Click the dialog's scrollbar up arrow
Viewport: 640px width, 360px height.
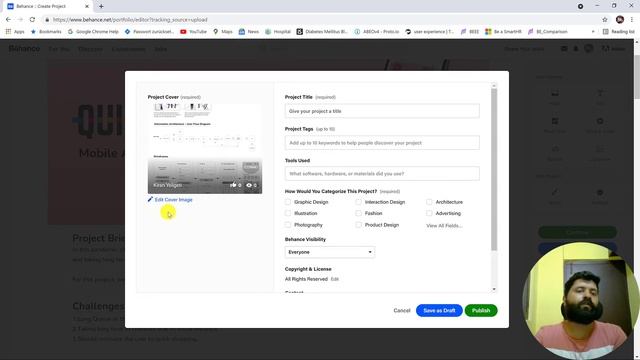coord(494,86)
